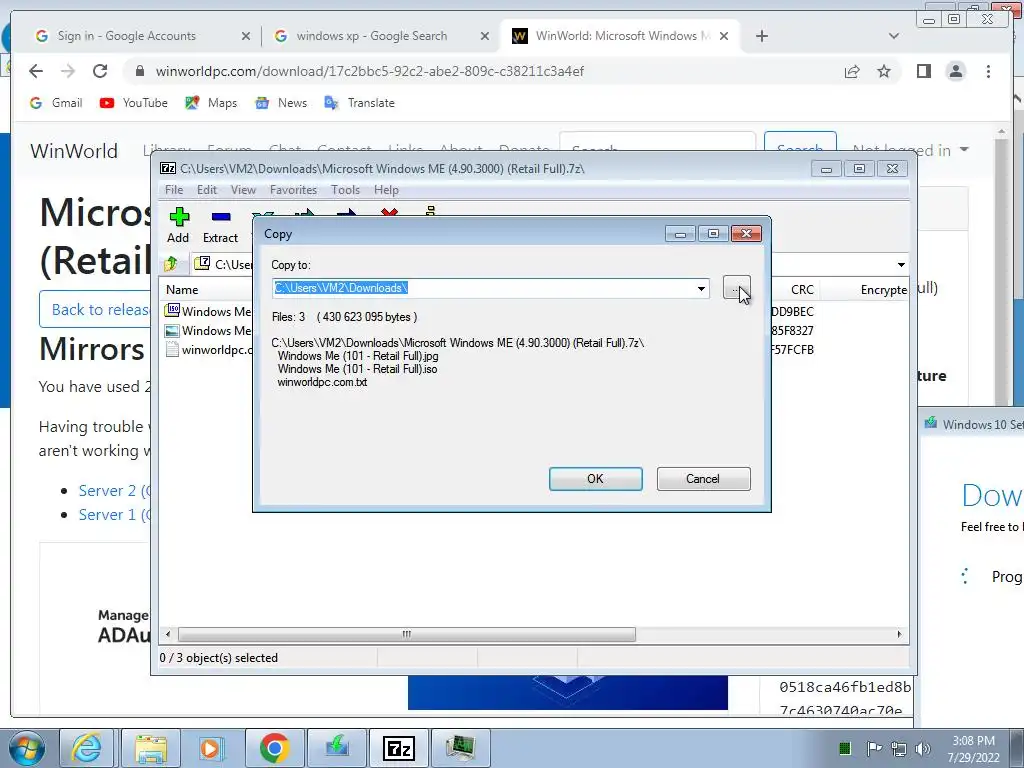This screenshot has height=768, width=1024.
Task: Close the WinWorld browser tab
Action: 724,36
